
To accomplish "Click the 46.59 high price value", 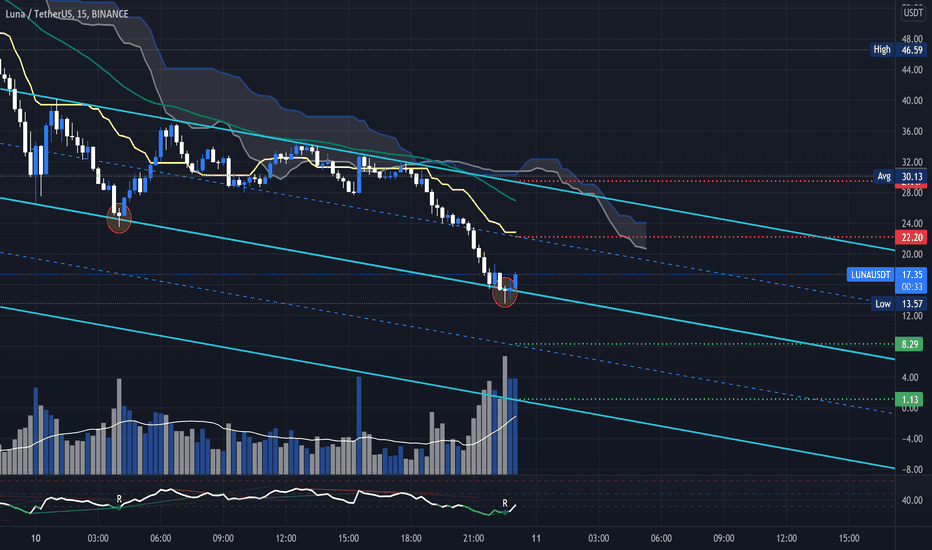I will click(x=912, y=50).
